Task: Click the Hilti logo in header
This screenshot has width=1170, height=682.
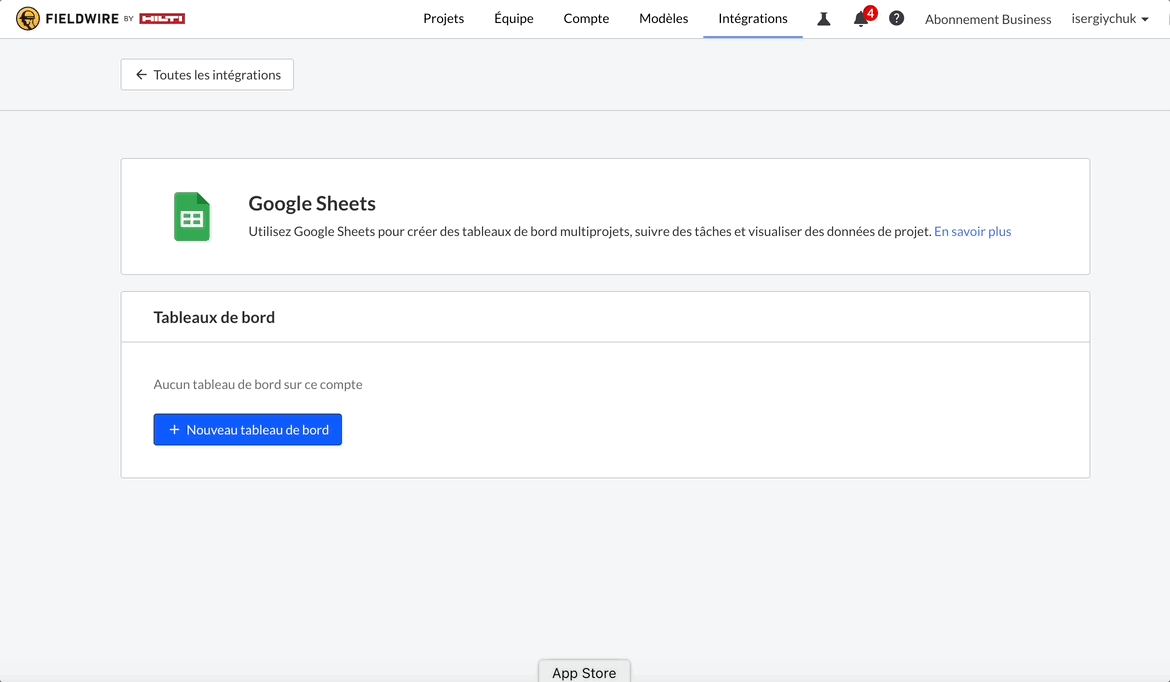Action: (x=162, y=19)
